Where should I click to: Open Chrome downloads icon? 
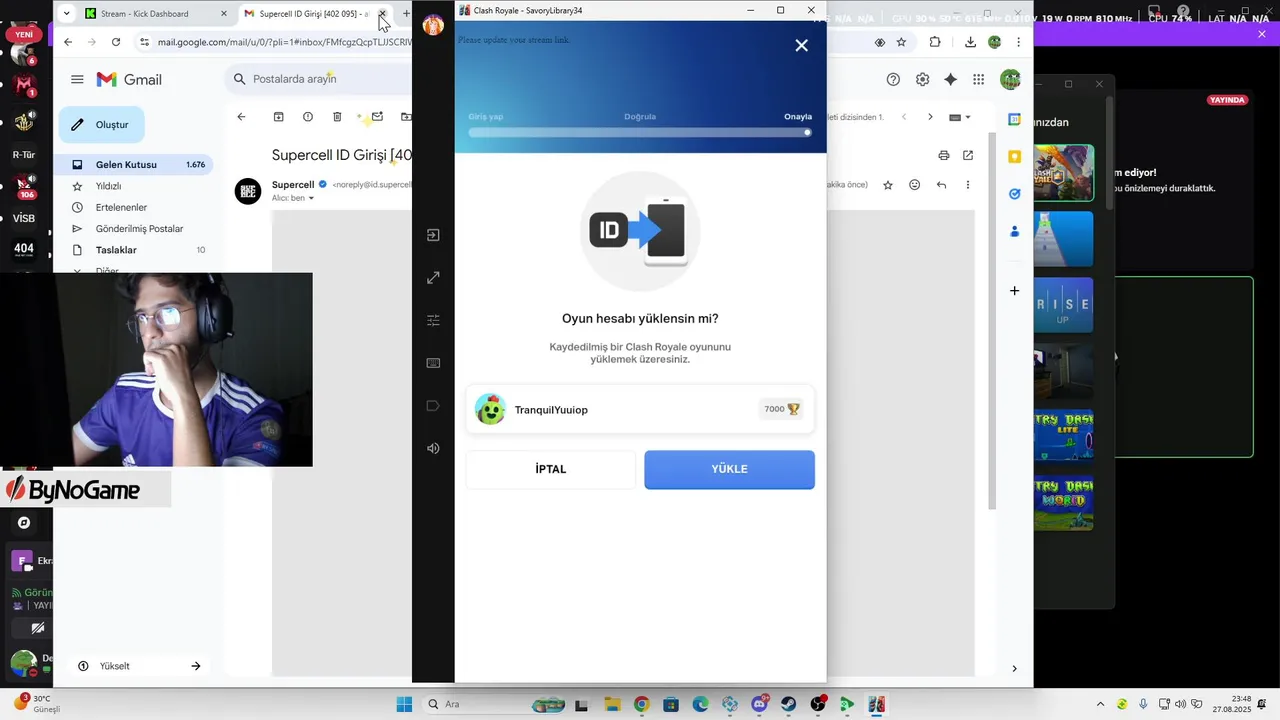[970, 42]
